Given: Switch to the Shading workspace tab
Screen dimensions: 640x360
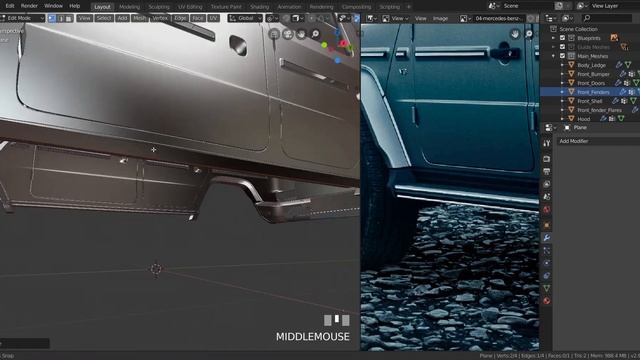Looking at the screenshot, I should (260, 7).
